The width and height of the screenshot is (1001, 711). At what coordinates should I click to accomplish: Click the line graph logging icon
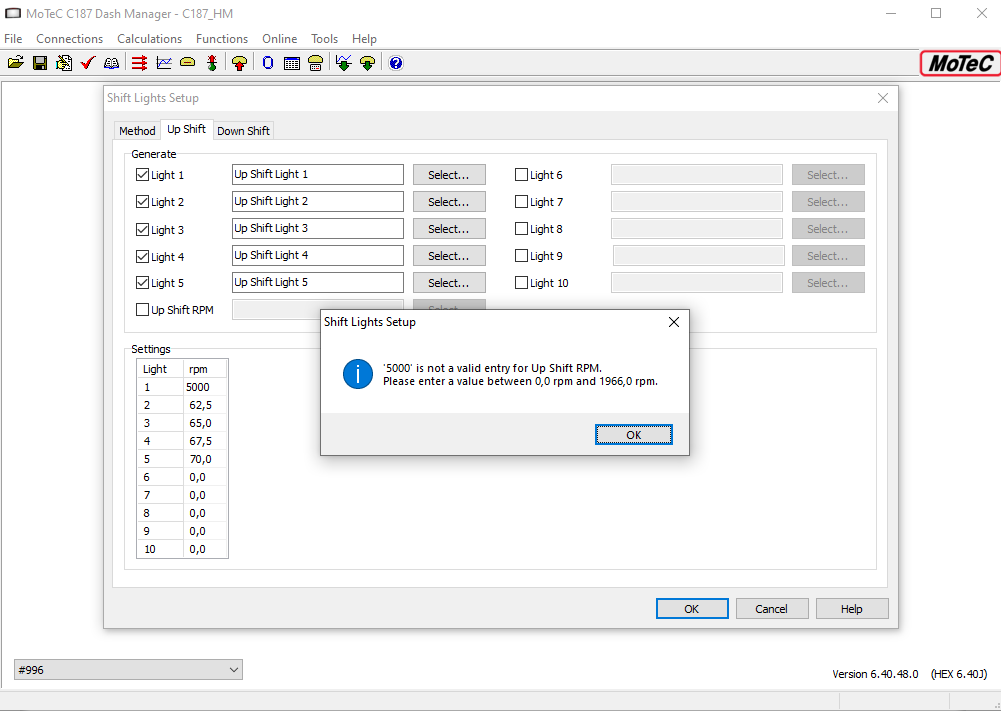pos(164,63)
